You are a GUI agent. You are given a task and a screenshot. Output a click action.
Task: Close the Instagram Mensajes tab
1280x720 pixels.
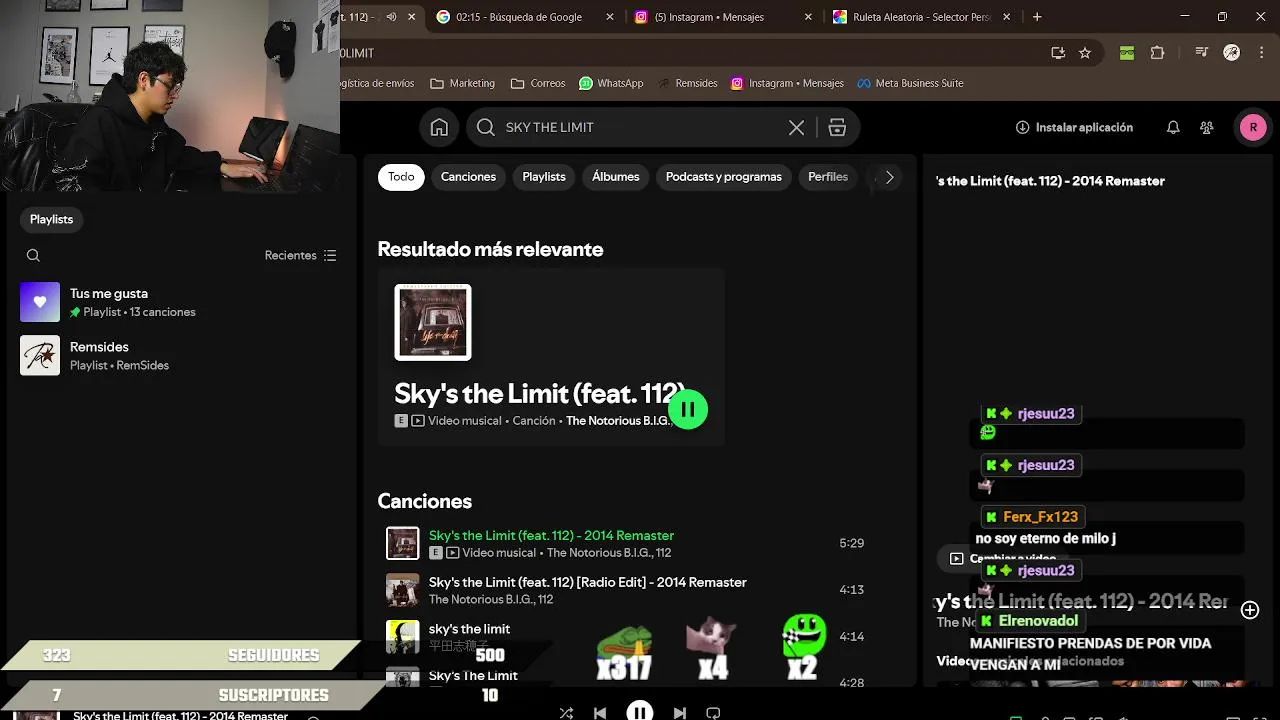pos(809,17)
